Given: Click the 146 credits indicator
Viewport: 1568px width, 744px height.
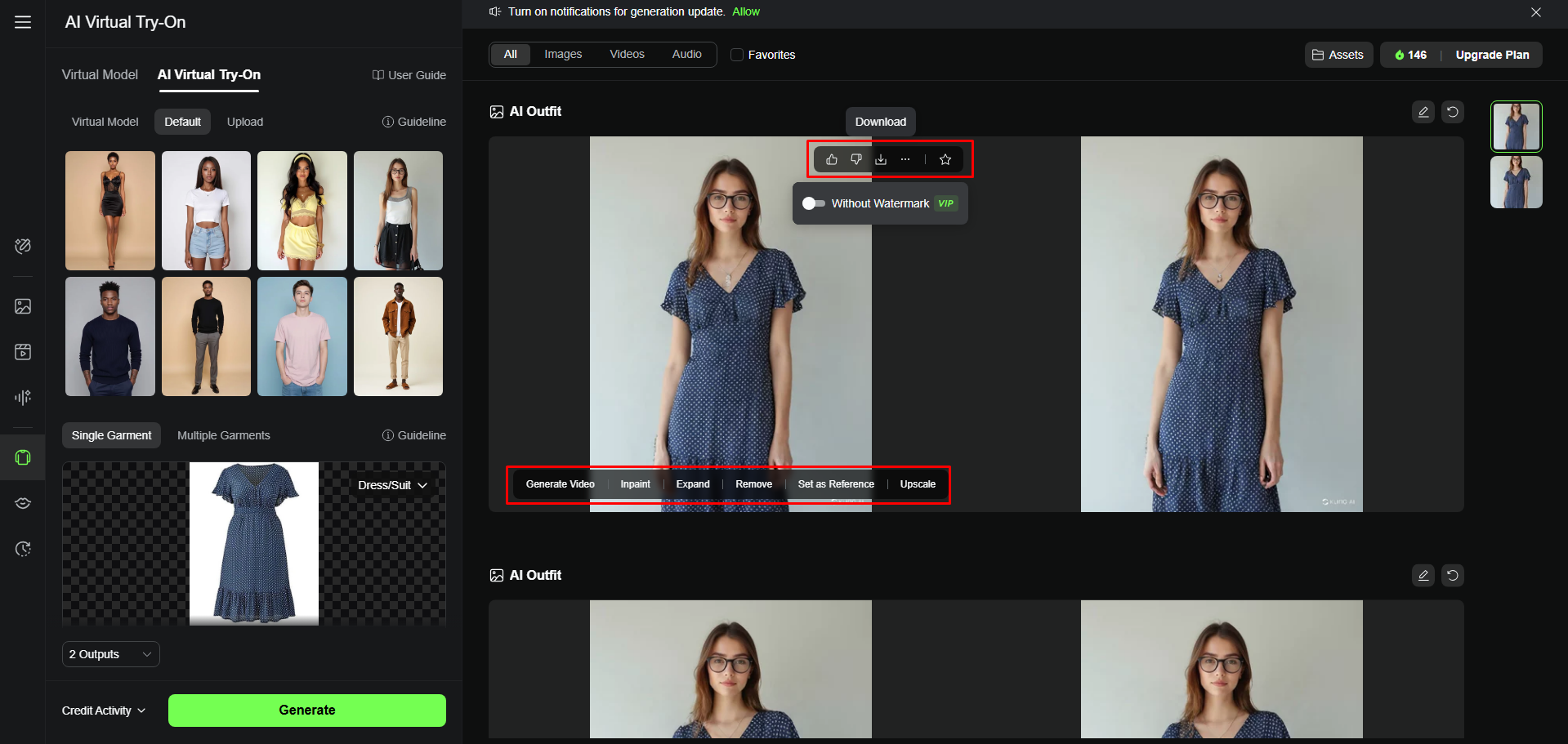Looking at the screenshot, I should click(1411, 55).
